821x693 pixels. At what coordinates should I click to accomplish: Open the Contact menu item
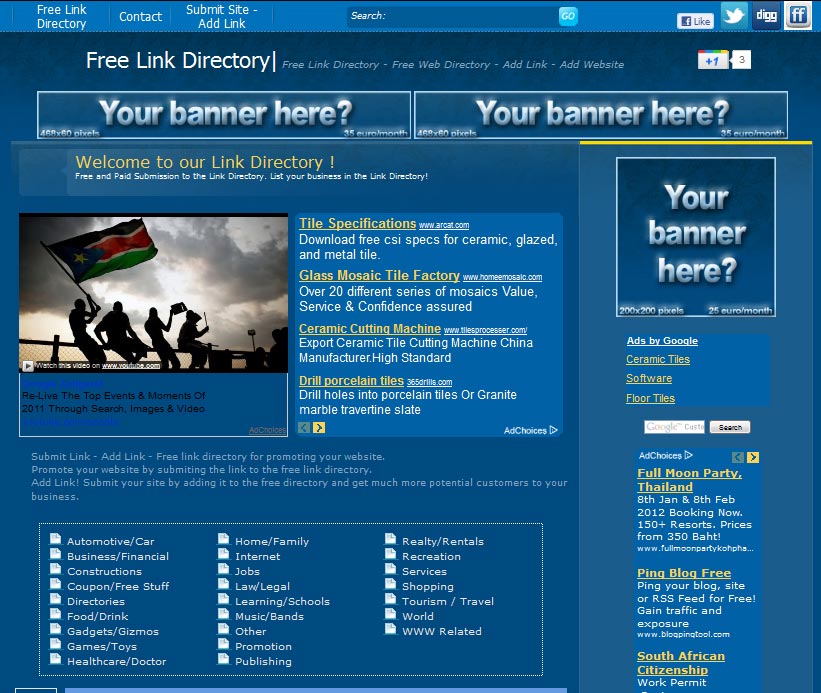pos(140,17)
